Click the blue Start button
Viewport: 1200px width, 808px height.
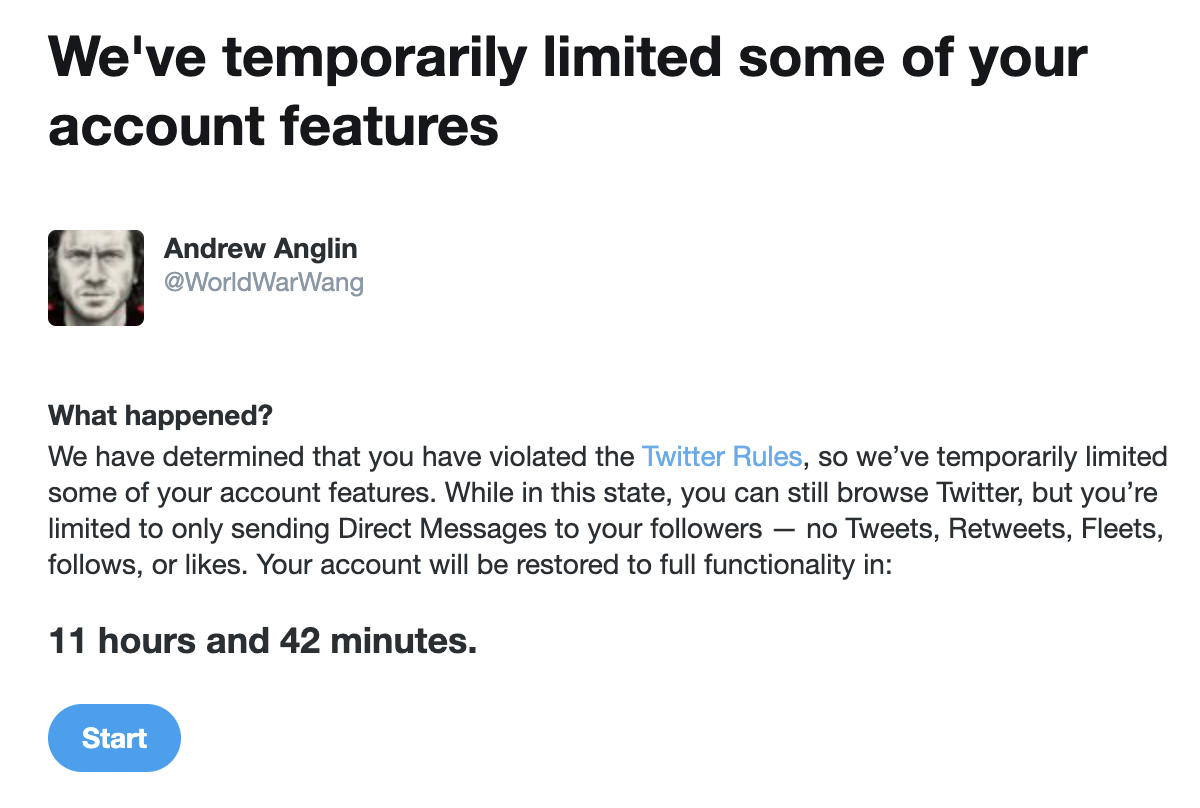click(114, 739)
